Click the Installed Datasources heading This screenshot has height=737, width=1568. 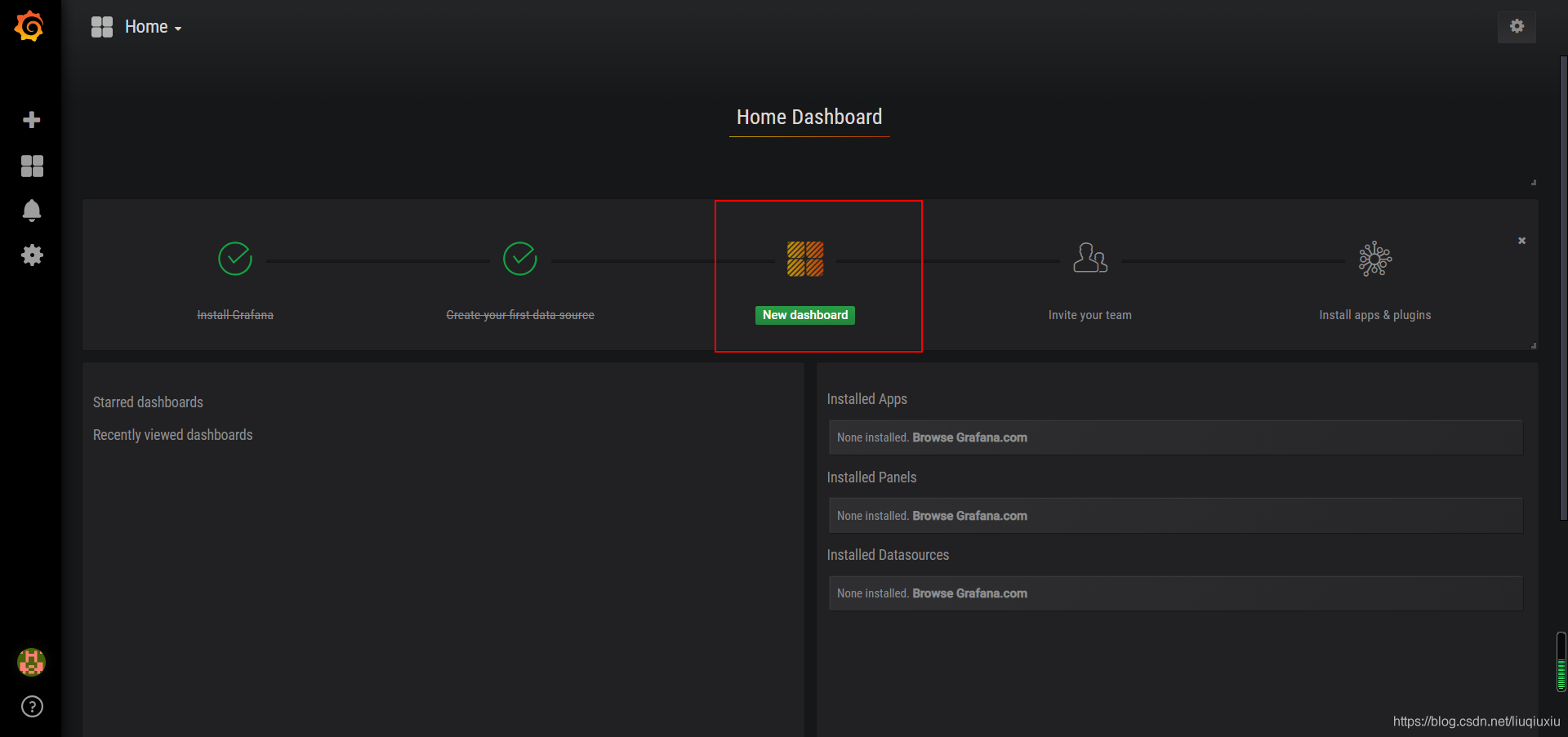[x=888, y=555]
